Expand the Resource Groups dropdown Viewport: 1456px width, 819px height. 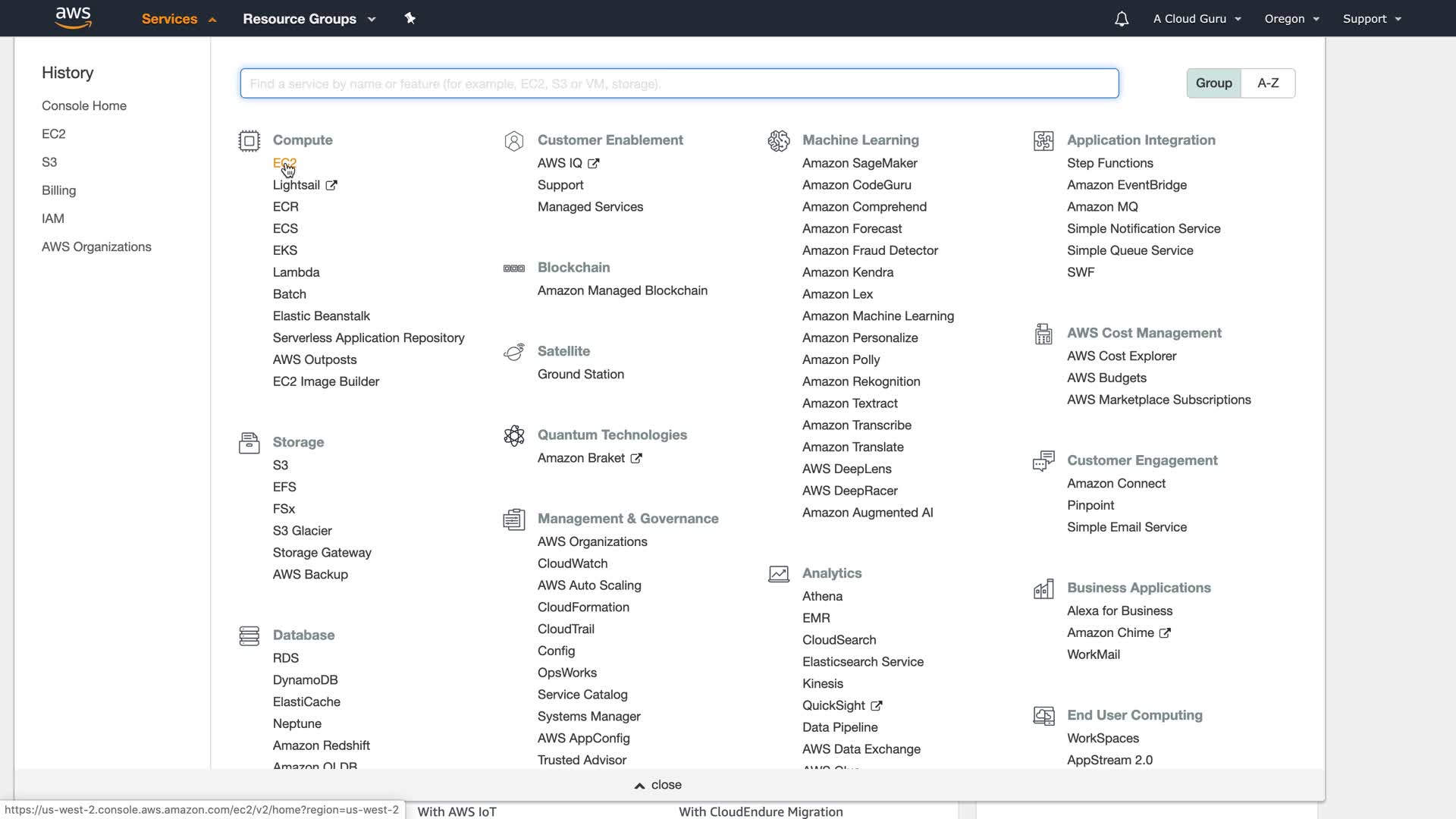point(309,19)
